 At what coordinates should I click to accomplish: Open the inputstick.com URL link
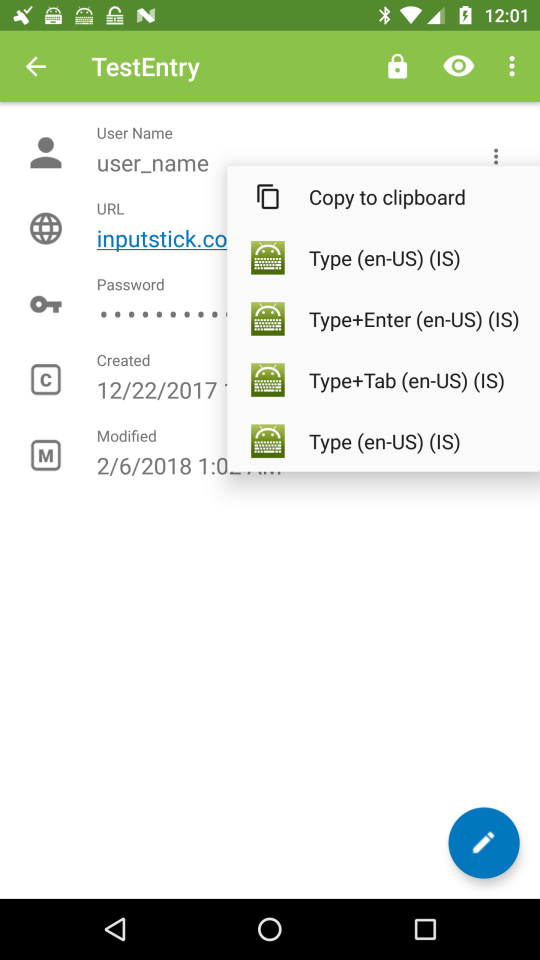162,239
